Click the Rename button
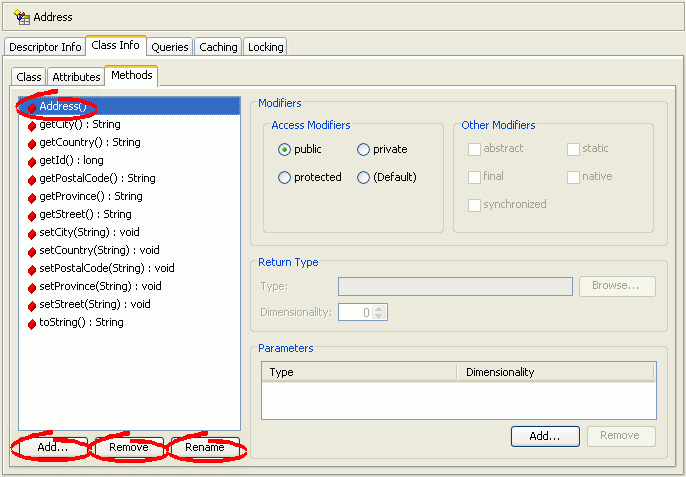 [x=205, y=447]
